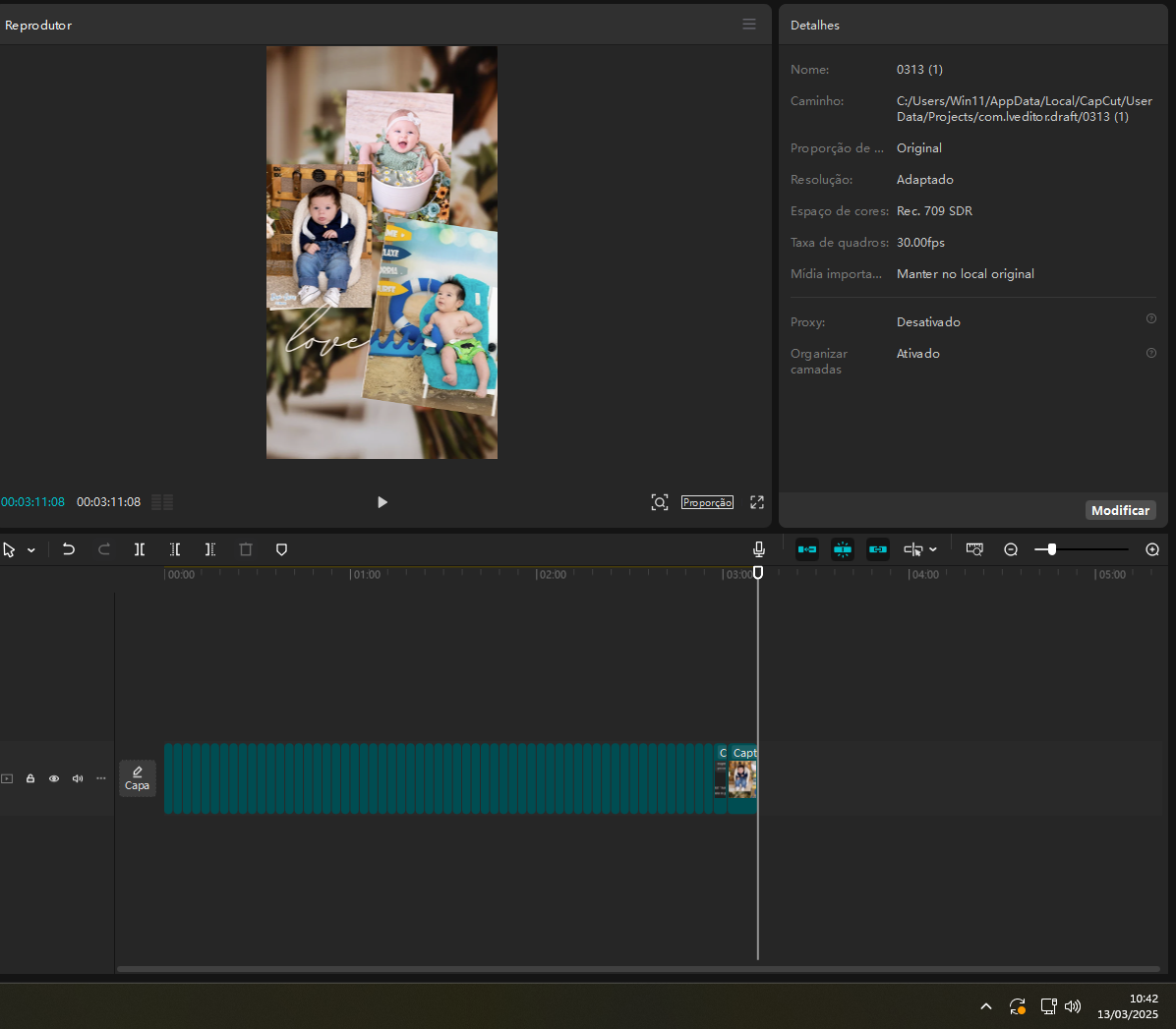Undo the last edit

(69, 549)
